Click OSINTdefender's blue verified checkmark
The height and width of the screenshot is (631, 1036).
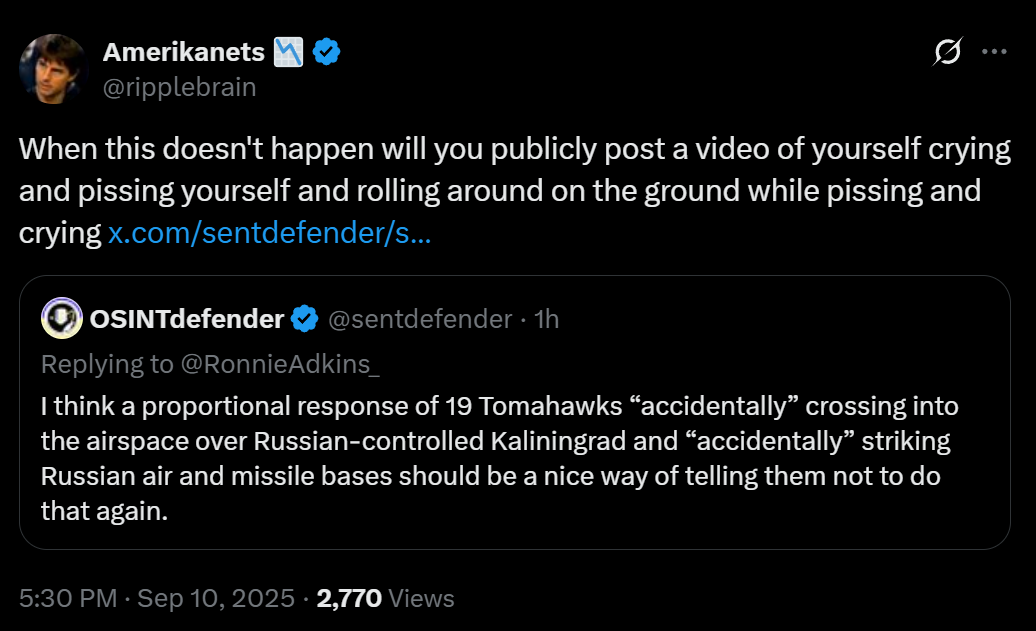click(x=305, y=319)
